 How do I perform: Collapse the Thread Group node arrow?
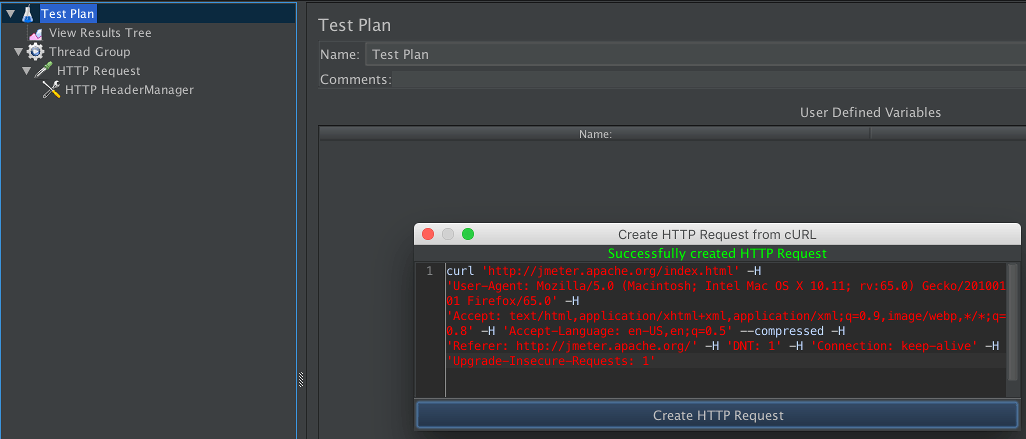[x=18, y=52]
